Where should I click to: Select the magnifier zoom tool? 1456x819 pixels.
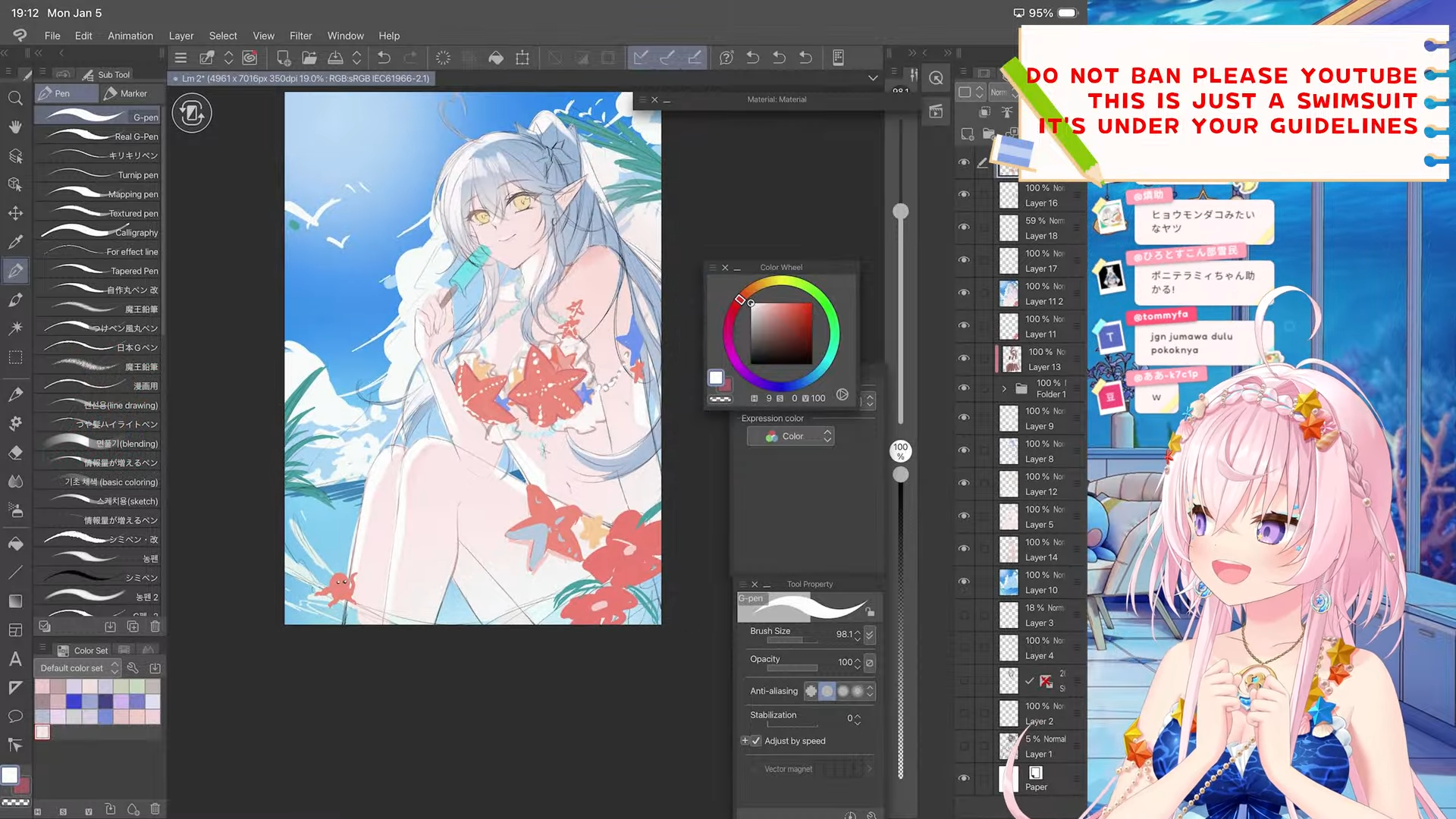pyautogui.click(x=15, y=99)
